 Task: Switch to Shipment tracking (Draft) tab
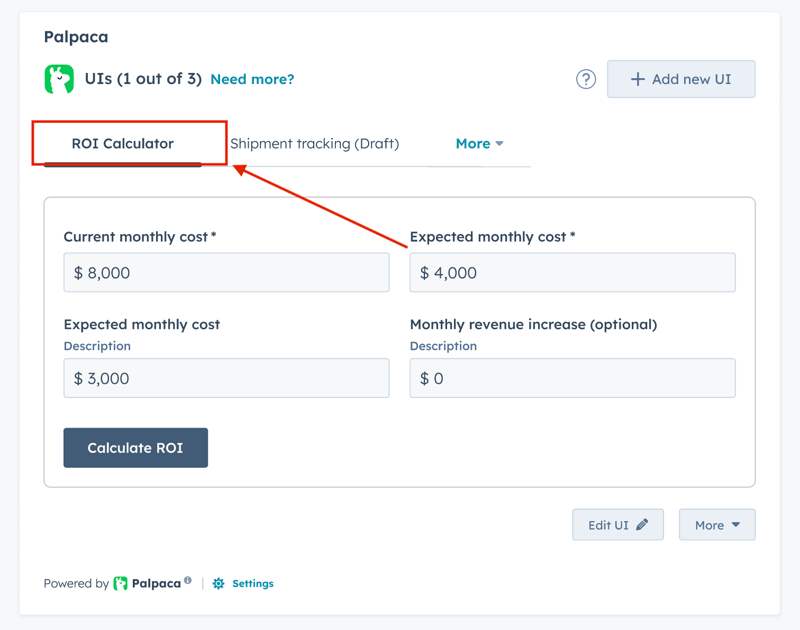(x=314, y=143)
